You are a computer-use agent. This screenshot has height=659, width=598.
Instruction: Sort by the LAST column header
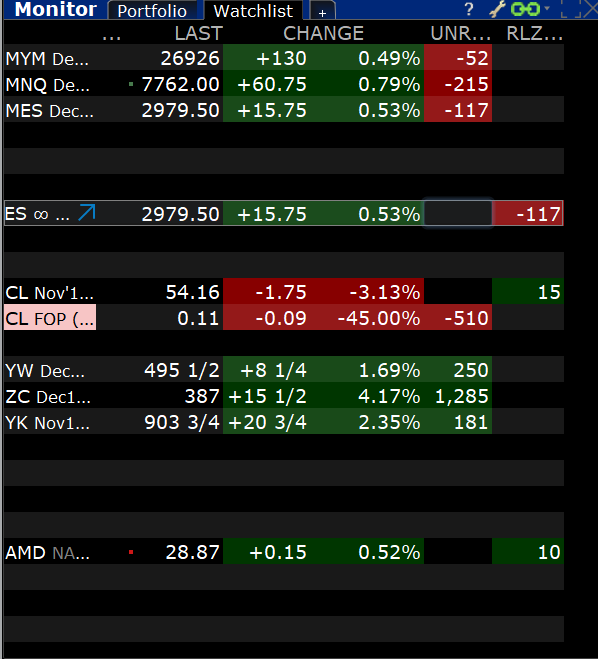pos(198,34)
